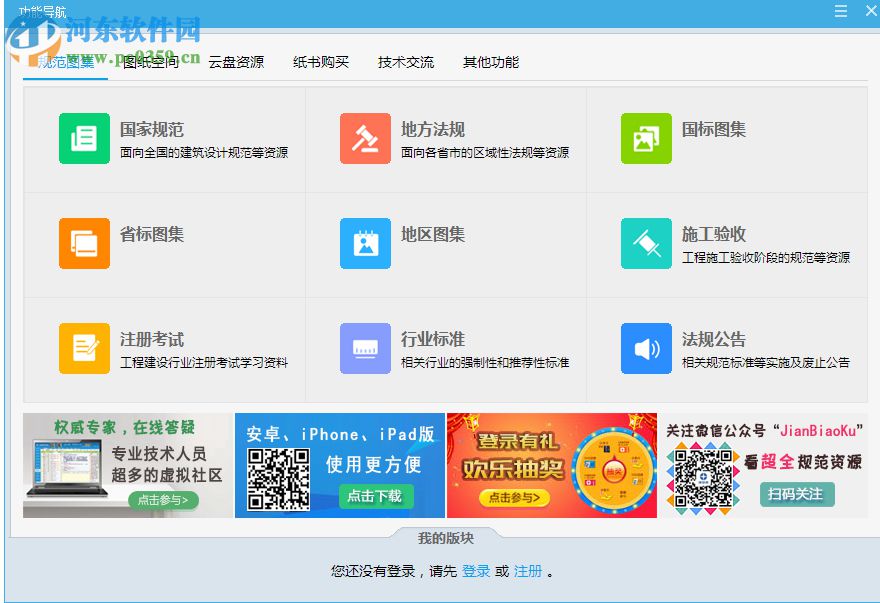
Task: Click description 工程施工验收阶段的规范等资源
Action: [766, 258]
